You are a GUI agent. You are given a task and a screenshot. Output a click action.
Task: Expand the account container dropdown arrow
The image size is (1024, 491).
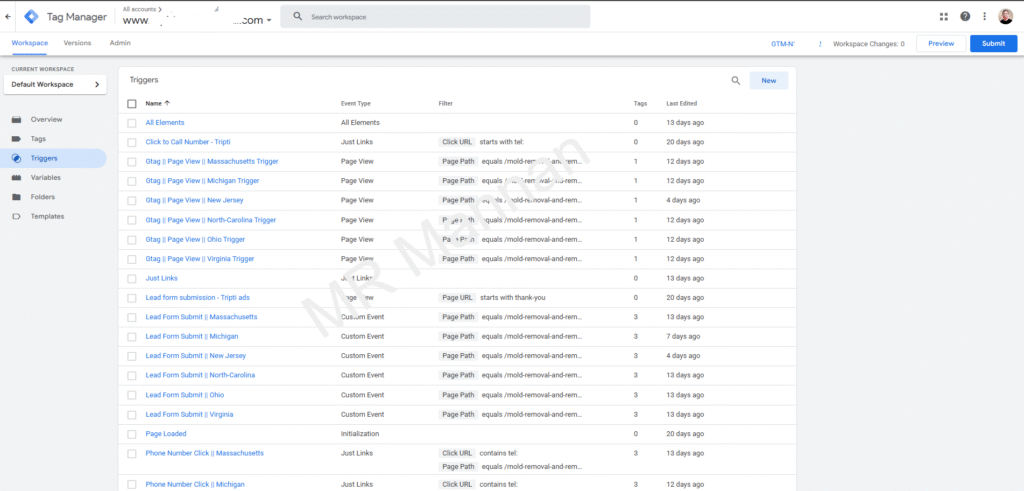269,21
